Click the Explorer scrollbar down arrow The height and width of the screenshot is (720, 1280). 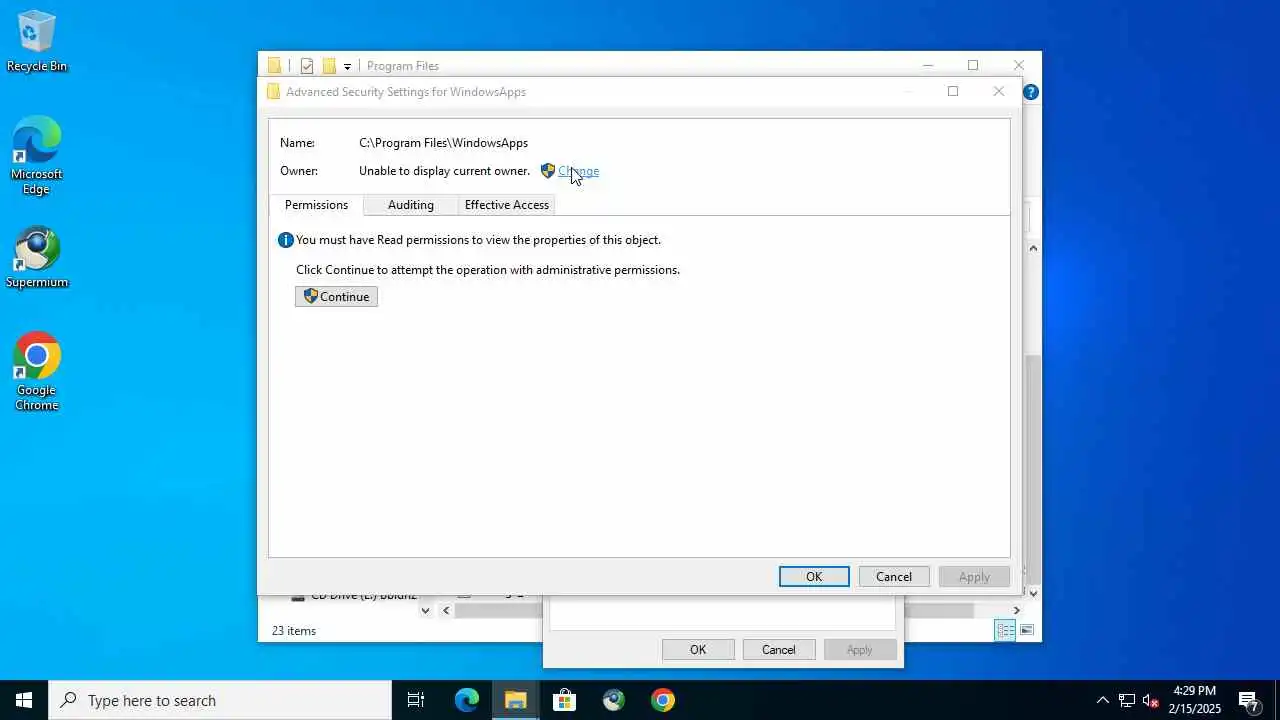[x=1033, y=593]
